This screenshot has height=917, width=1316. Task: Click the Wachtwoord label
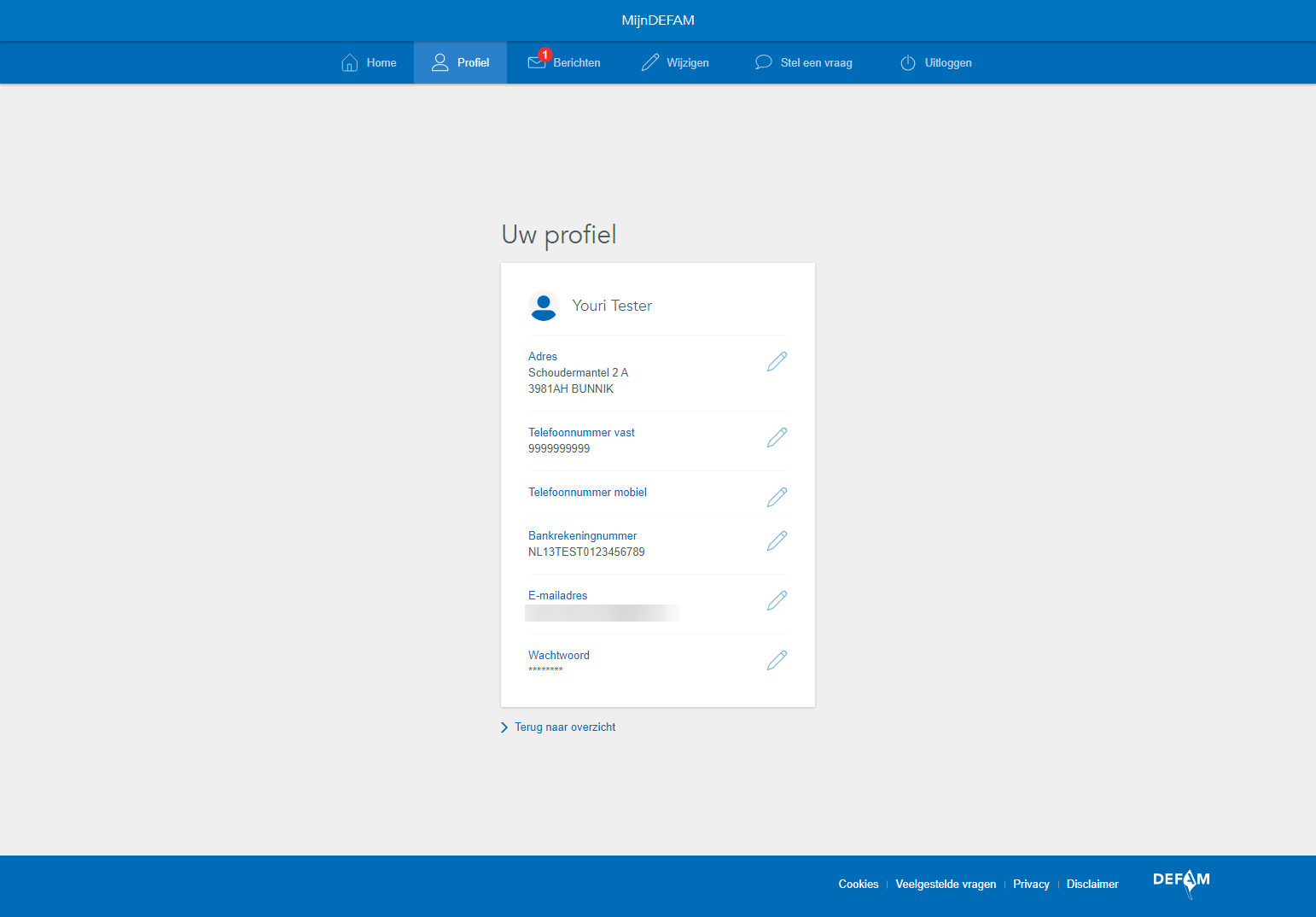pyautogui.click(x=558, y=656)
